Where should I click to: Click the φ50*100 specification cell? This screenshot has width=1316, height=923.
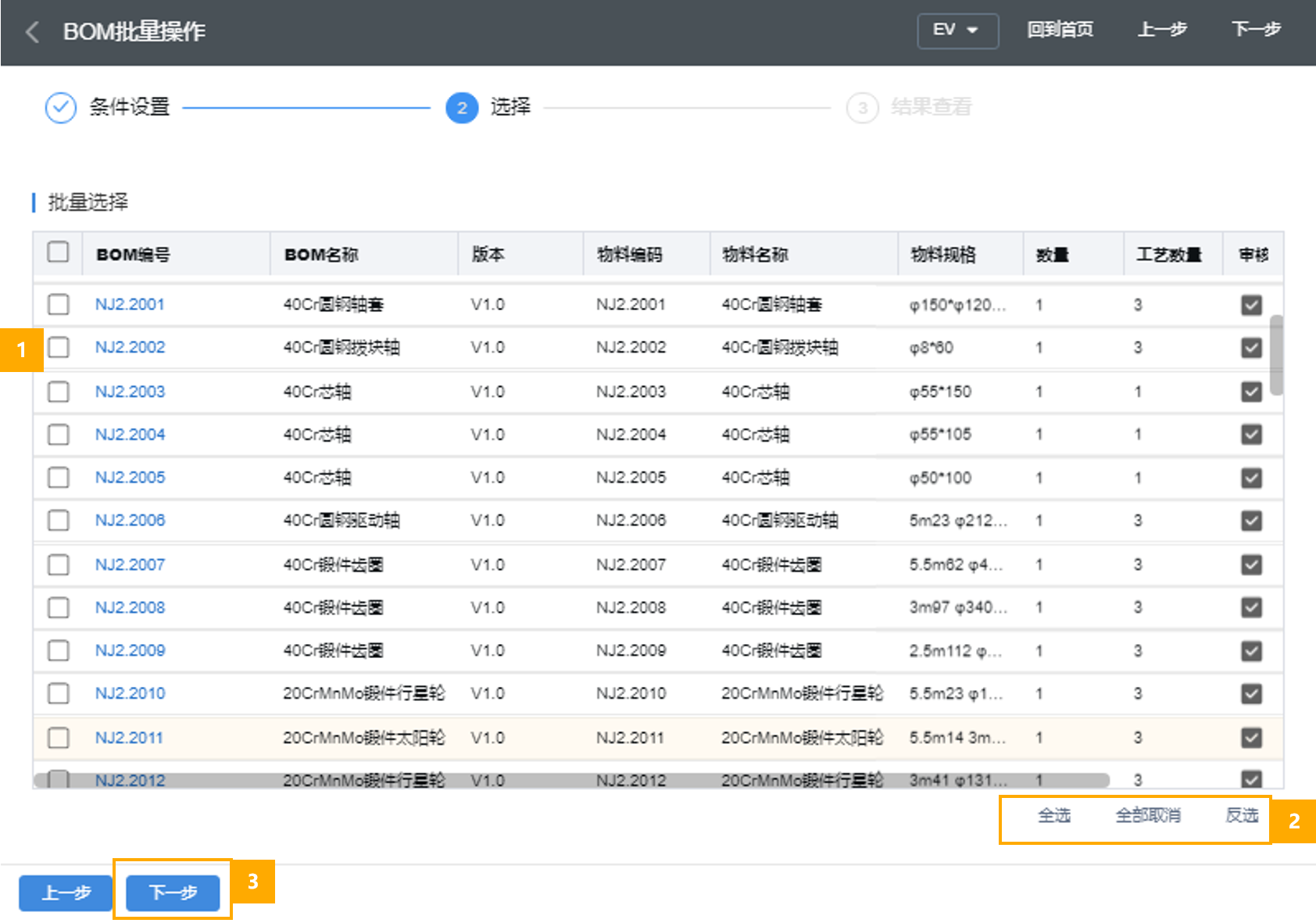pos(940,478)
